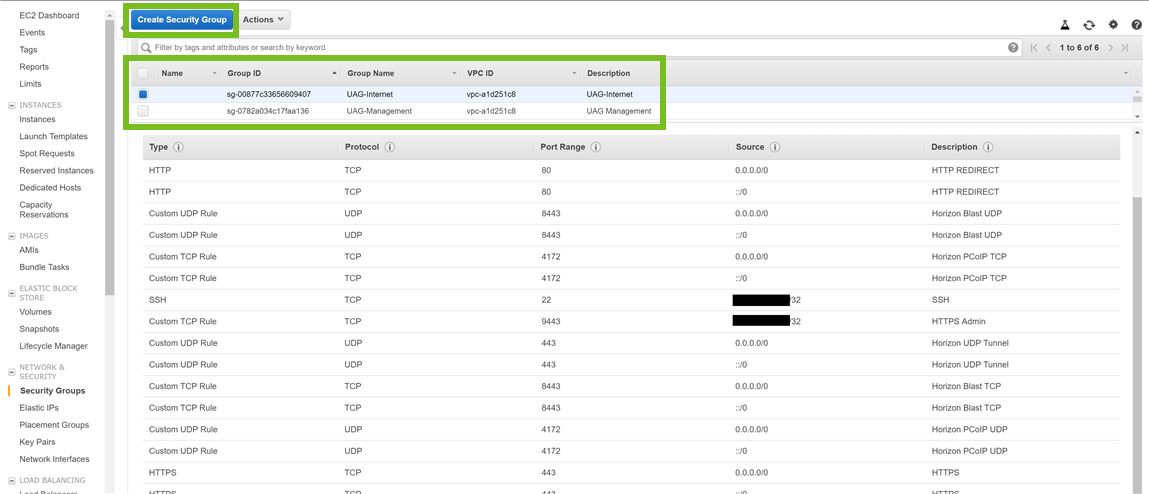Screen dimensions: 1149x494
Task: Open Reserved Instances
Action: point(56,171)
